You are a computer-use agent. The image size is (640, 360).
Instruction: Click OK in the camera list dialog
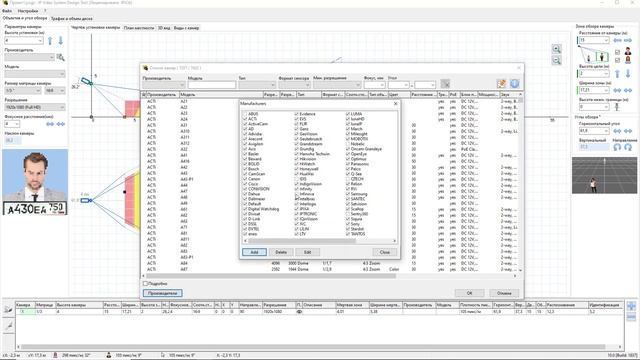(x=469, y=293)
